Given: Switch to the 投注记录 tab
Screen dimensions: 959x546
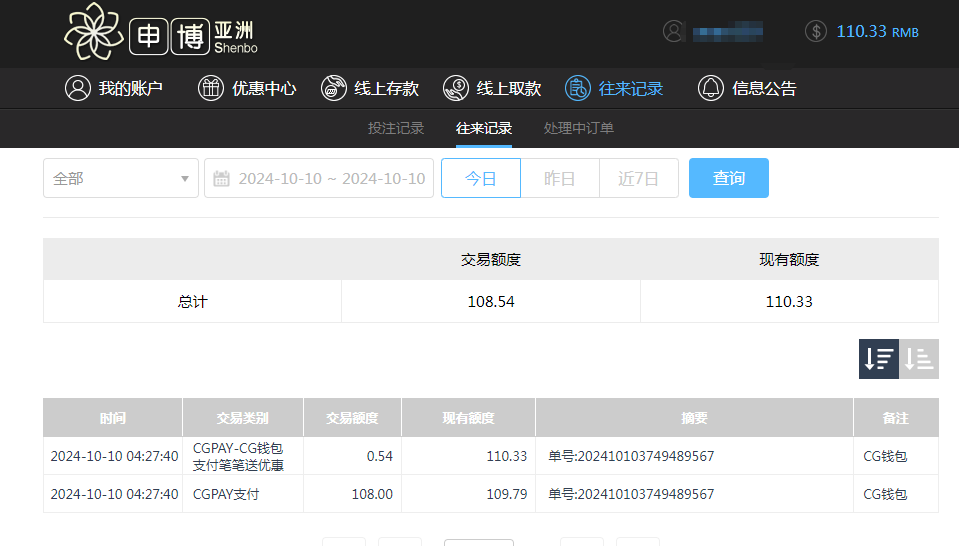Looking at the screenshot, I should [x=396, y=128].
